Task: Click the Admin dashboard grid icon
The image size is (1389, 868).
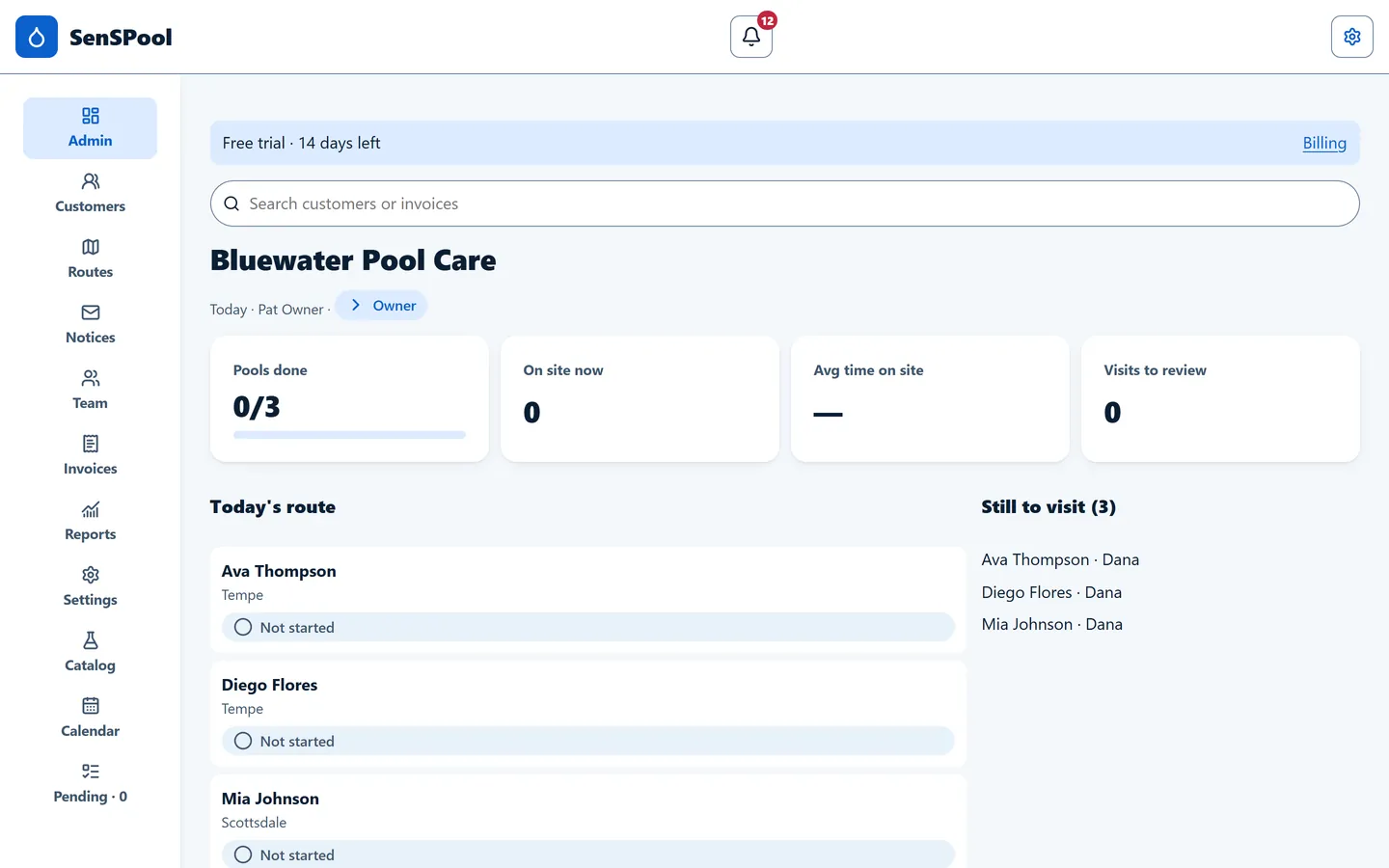Action: (x=91, y=116)
